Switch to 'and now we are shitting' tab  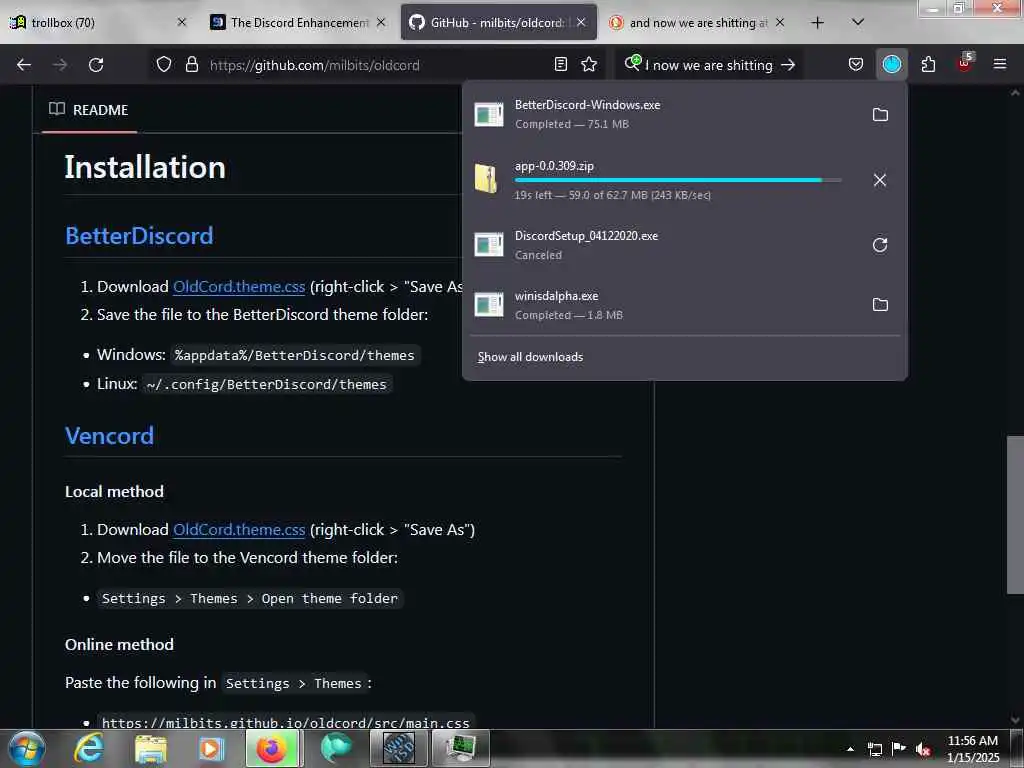pyautogui.click(x=697, y=22)
